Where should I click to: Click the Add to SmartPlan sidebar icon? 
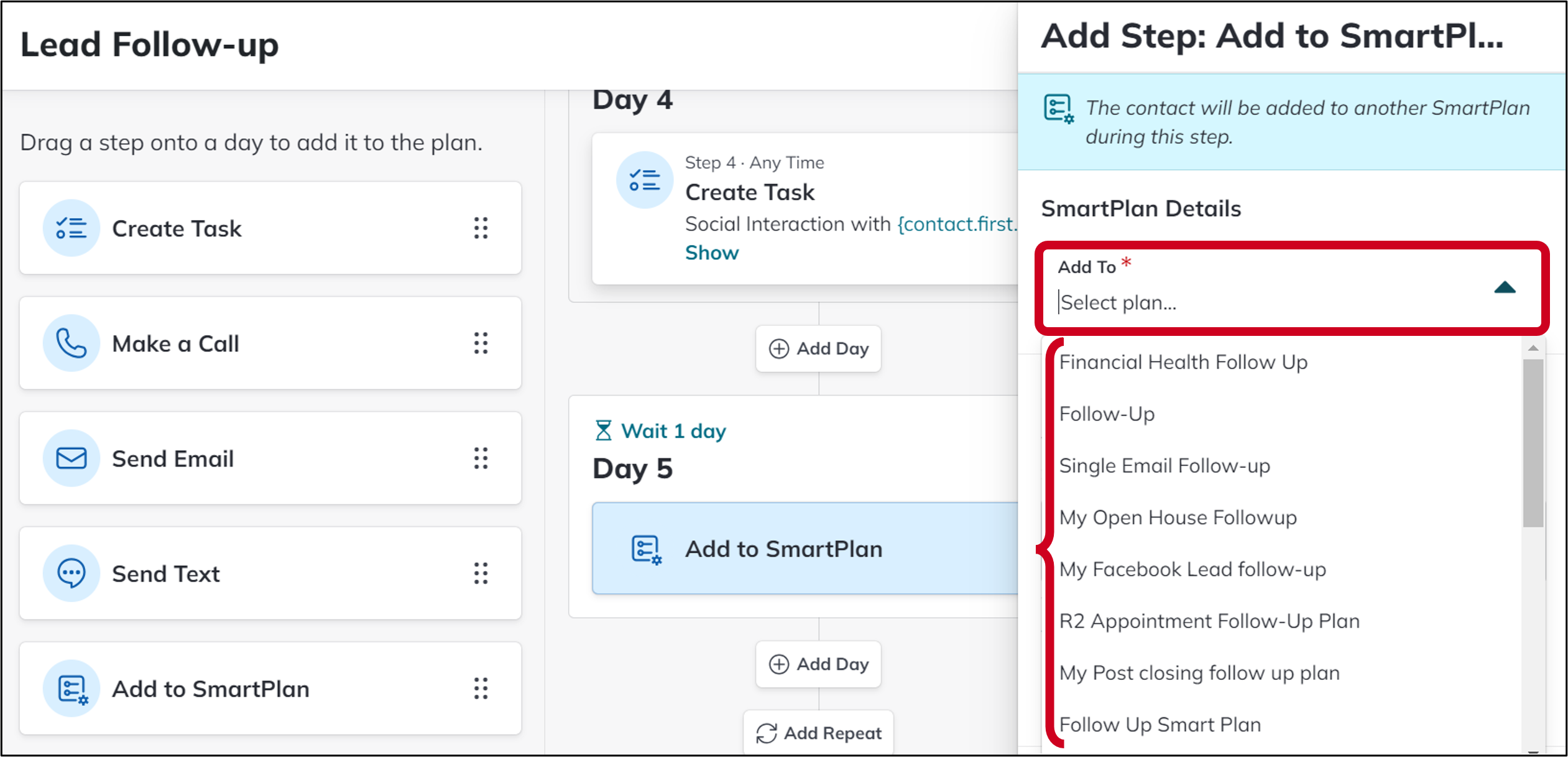71,689
